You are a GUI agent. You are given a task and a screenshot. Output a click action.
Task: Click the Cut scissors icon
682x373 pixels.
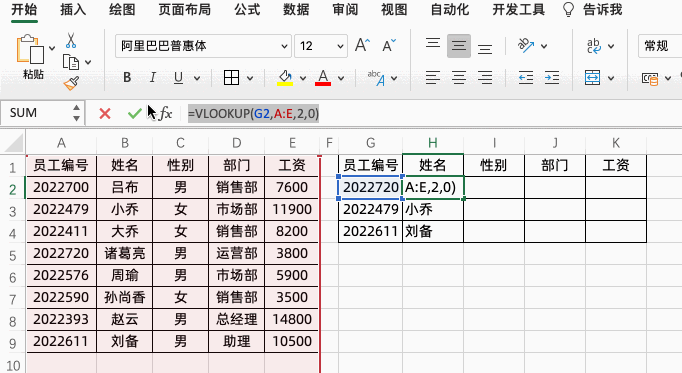tap(71, 40)
